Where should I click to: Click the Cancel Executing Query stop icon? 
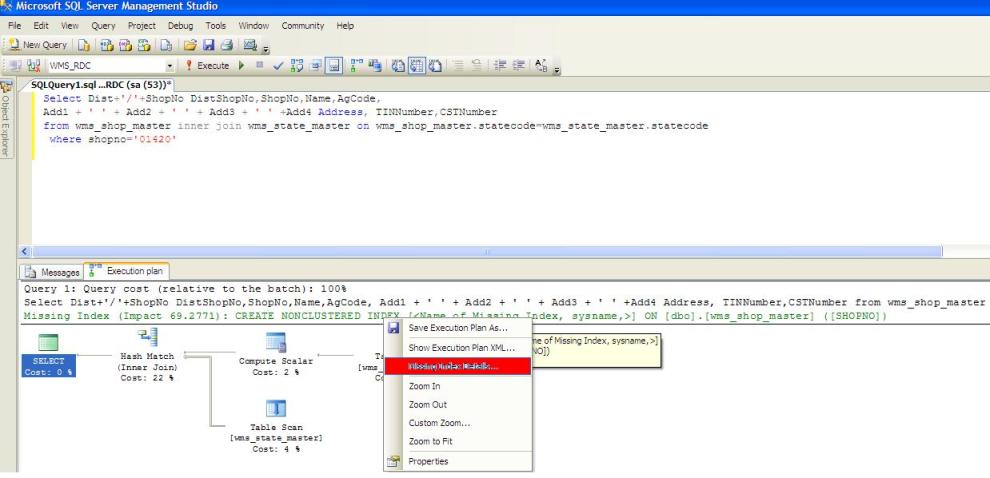coord(259,65)
